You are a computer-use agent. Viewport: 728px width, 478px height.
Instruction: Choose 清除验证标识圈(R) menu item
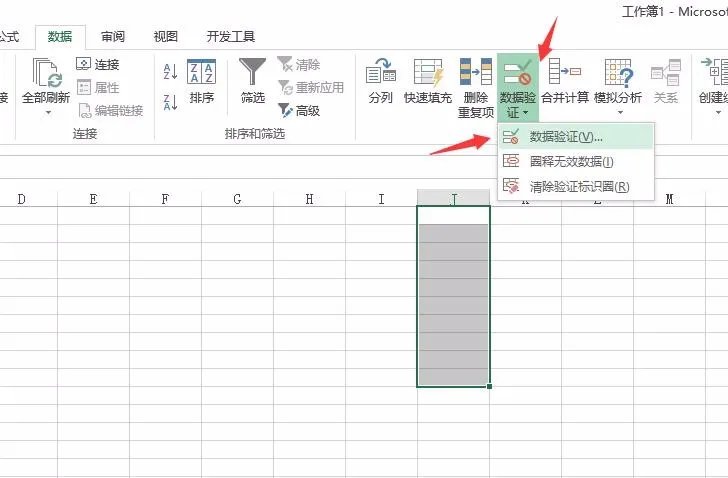(576, 187)
